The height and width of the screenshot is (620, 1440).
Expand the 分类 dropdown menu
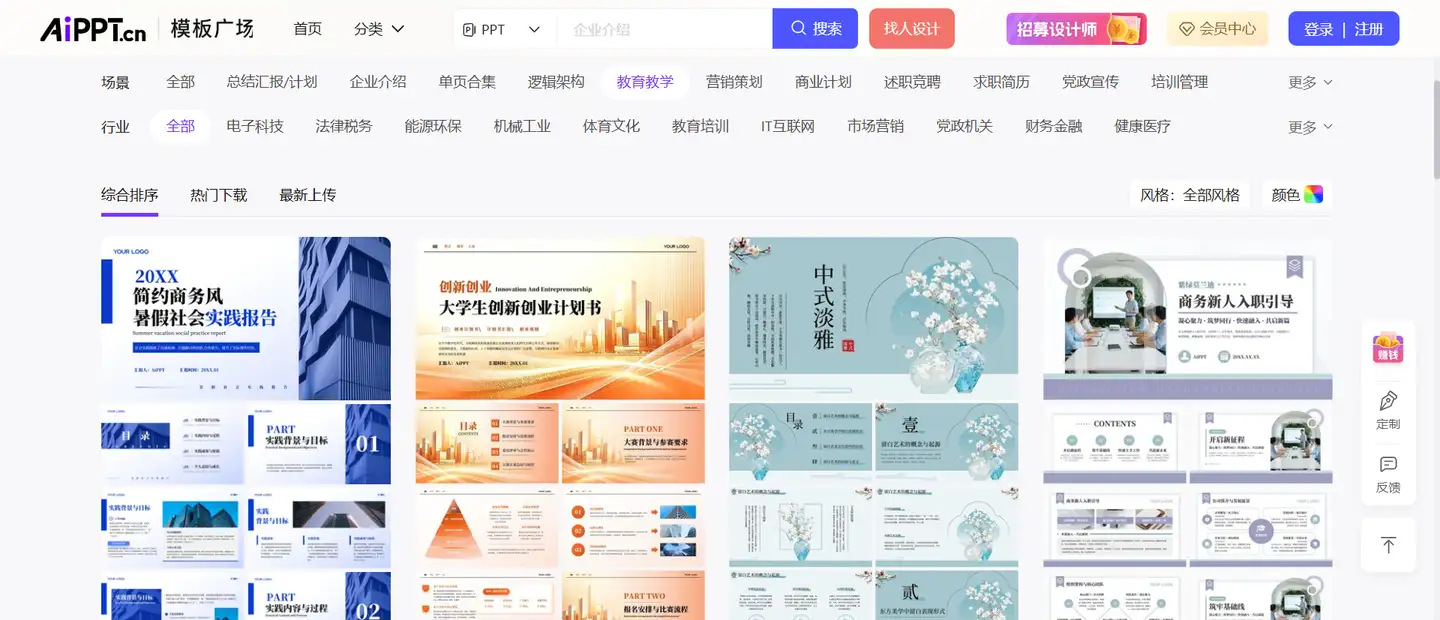(379, 29)
